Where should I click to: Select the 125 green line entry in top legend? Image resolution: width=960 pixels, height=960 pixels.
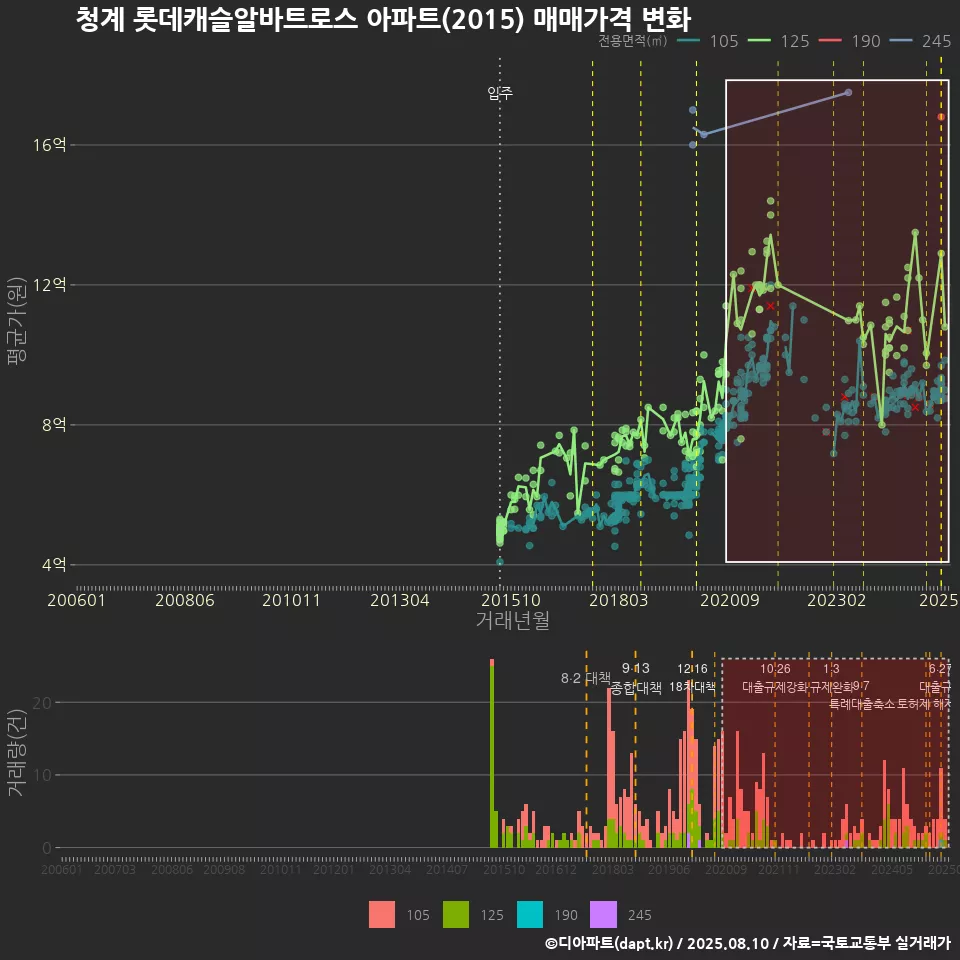pos(779,41)
